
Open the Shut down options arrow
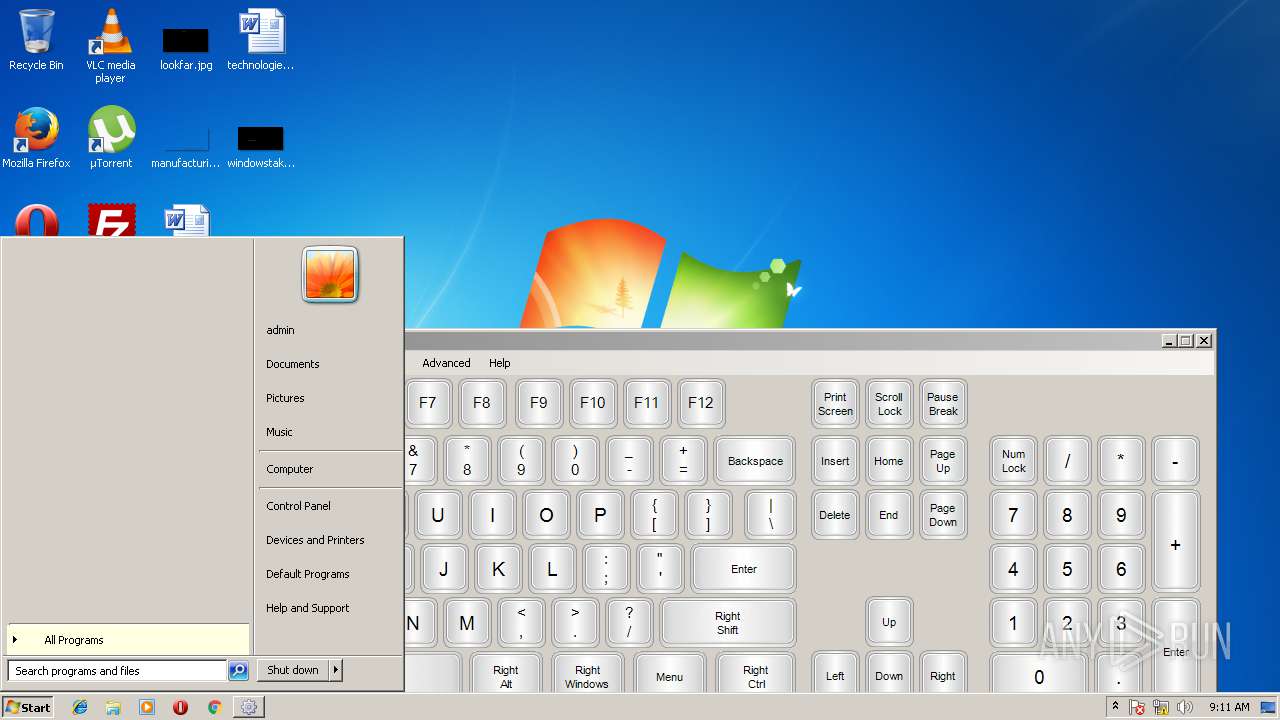pyautogui.click(x=336, y=670)
